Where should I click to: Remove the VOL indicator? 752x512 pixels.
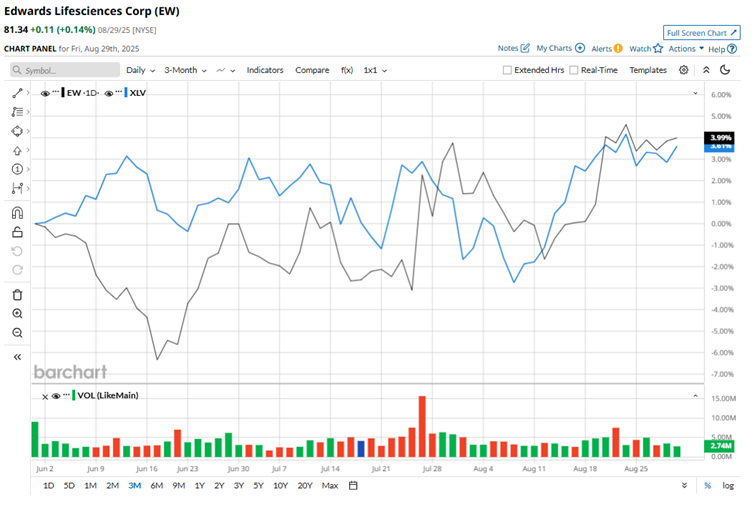coord(45,396)
